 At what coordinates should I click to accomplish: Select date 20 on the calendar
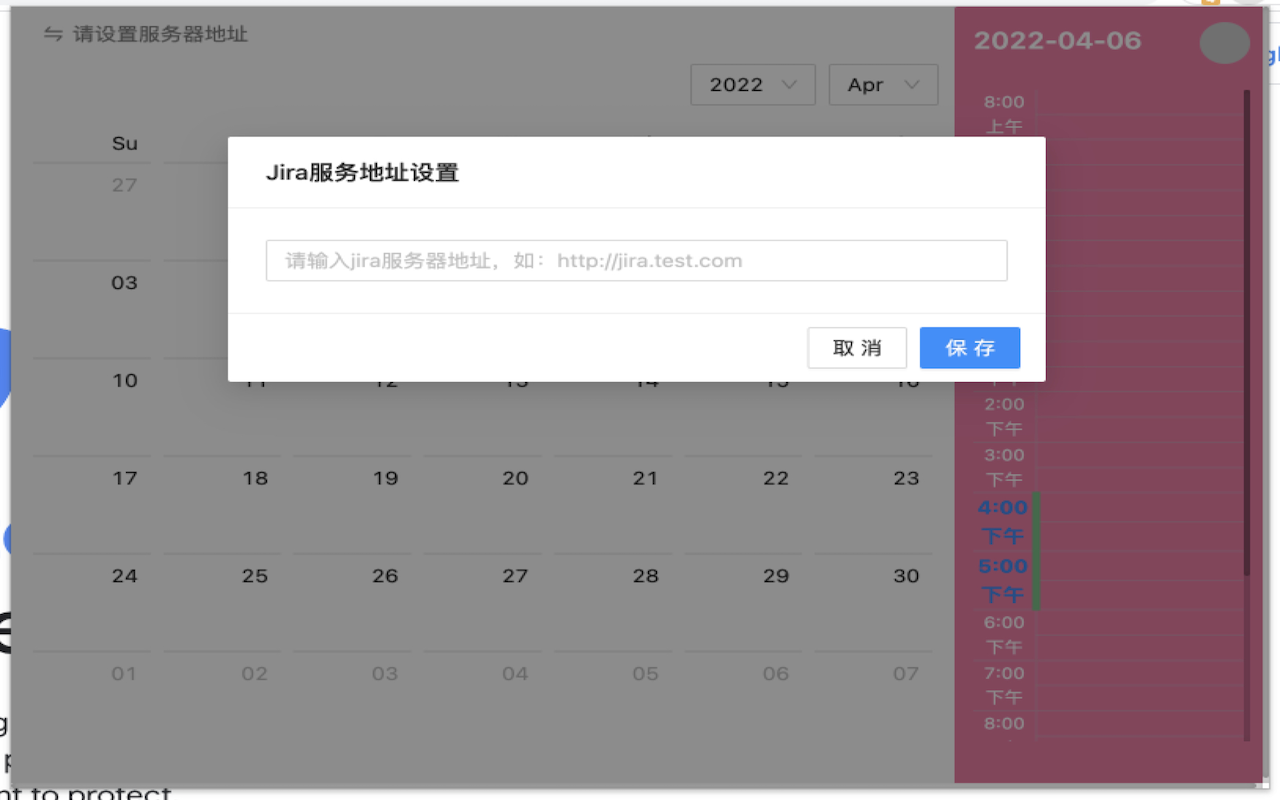tap(515, 478)
